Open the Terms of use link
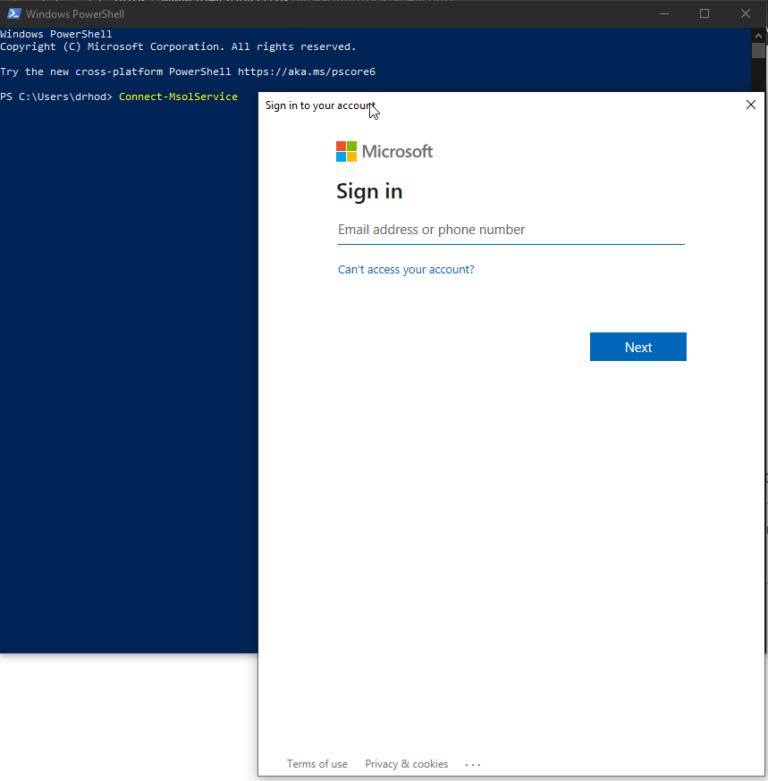Image resolution: width=768 pixels, height=781 pixels. point(317,764)
